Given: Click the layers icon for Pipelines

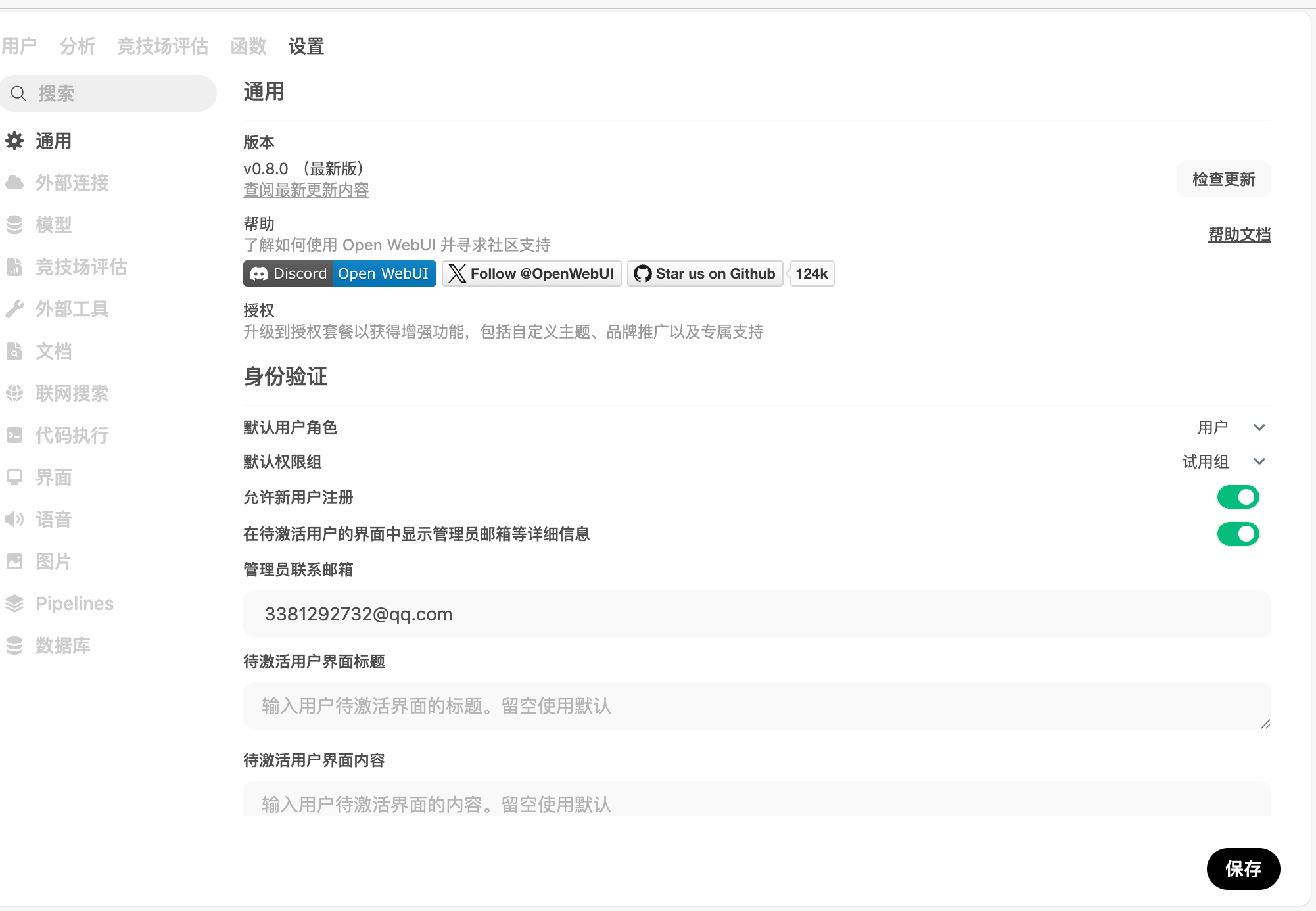Looking at the screenshot, I should (14, 603).
